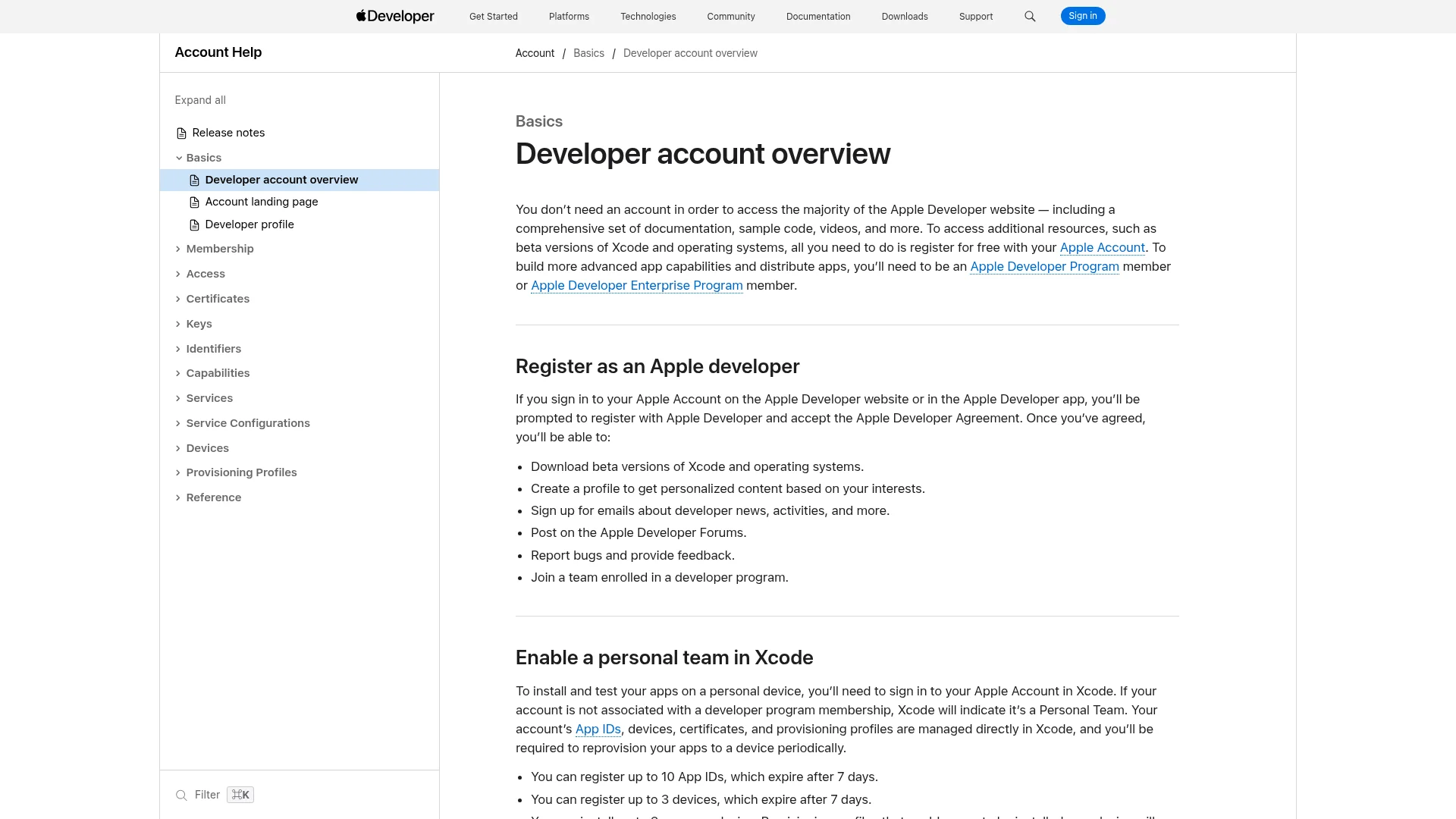Viewport: 1456px width, 819px height.
Task: Expand the Reference section
Action: pyautogui.click(x=178, y=497)
